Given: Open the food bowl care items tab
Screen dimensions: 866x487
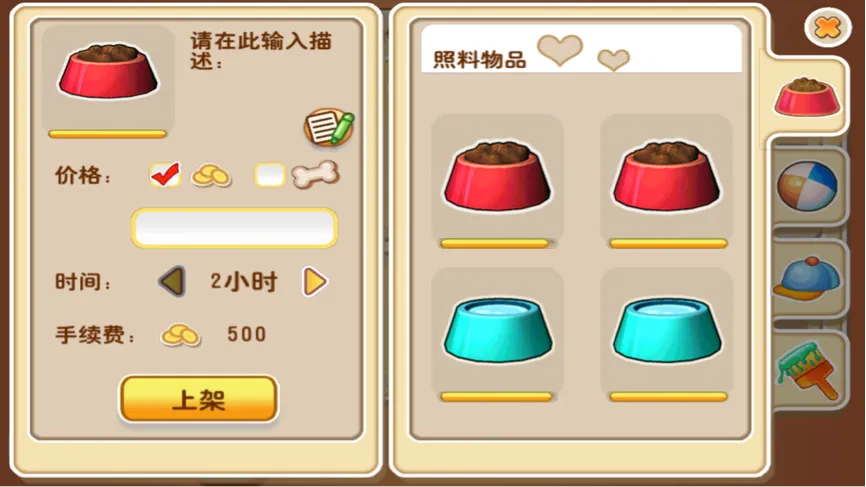Looking at the screenshot, I should (x=806, y=97).
